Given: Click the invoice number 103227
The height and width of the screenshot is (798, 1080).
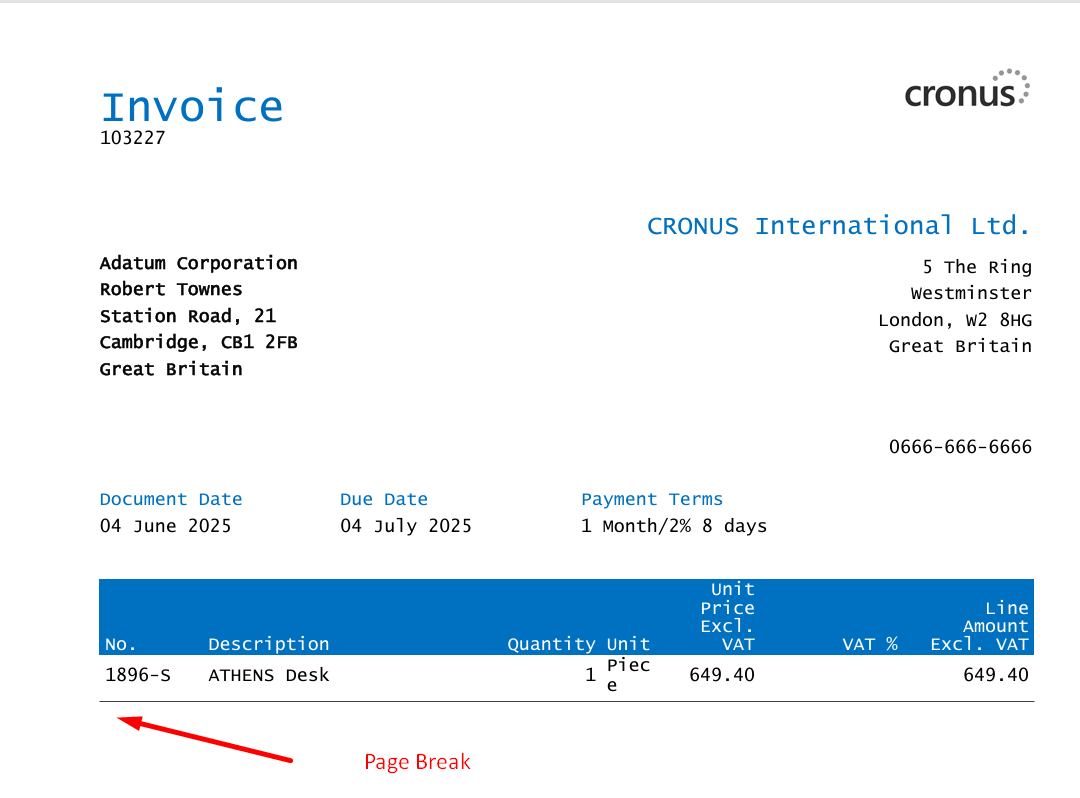Looking at the screenshot, I should coord(131,138).
